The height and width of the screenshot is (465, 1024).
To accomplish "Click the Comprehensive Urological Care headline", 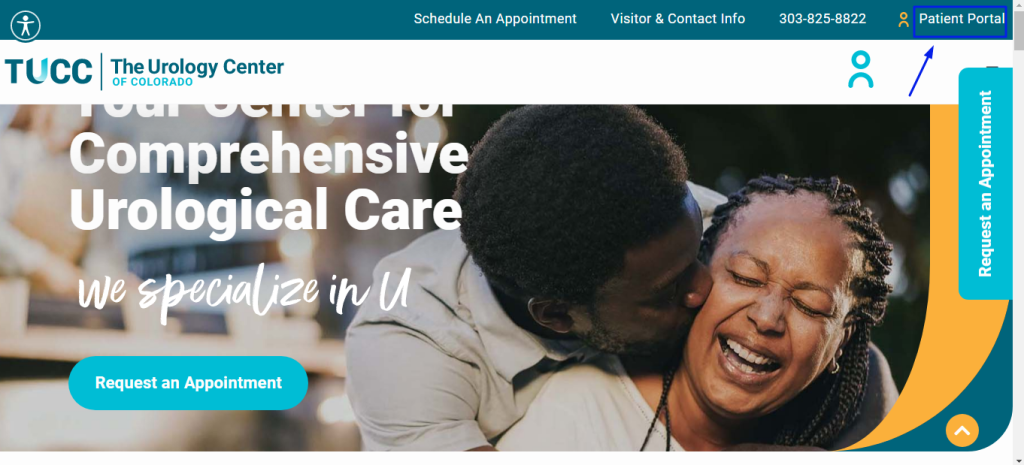I will tap(268, 181).
